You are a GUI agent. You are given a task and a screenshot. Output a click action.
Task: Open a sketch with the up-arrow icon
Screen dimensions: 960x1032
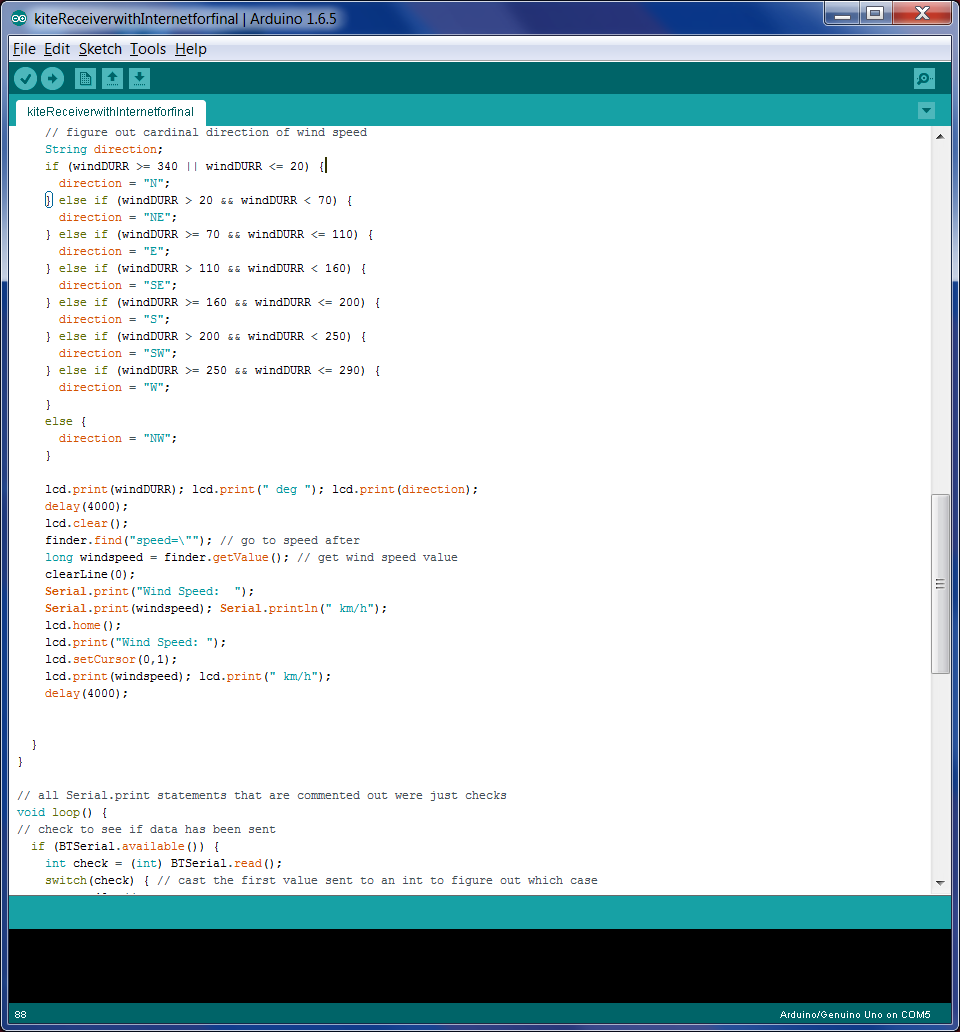click(x=113, y=79)
